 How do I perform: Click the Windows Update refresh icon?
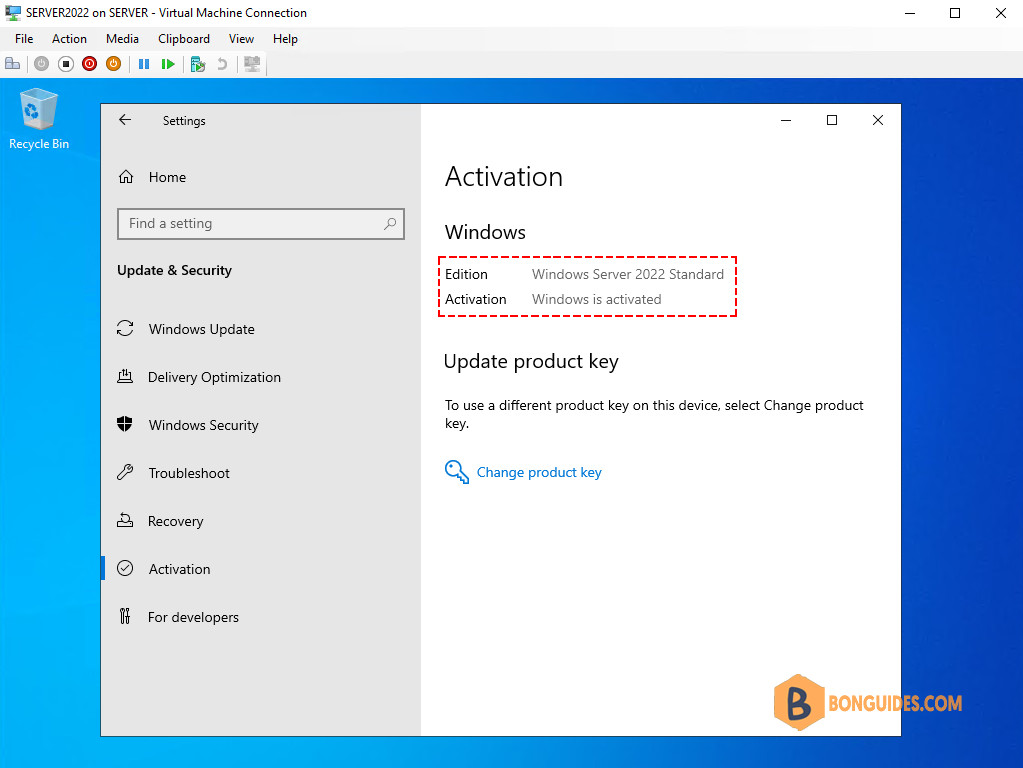[x=125, y=328]
